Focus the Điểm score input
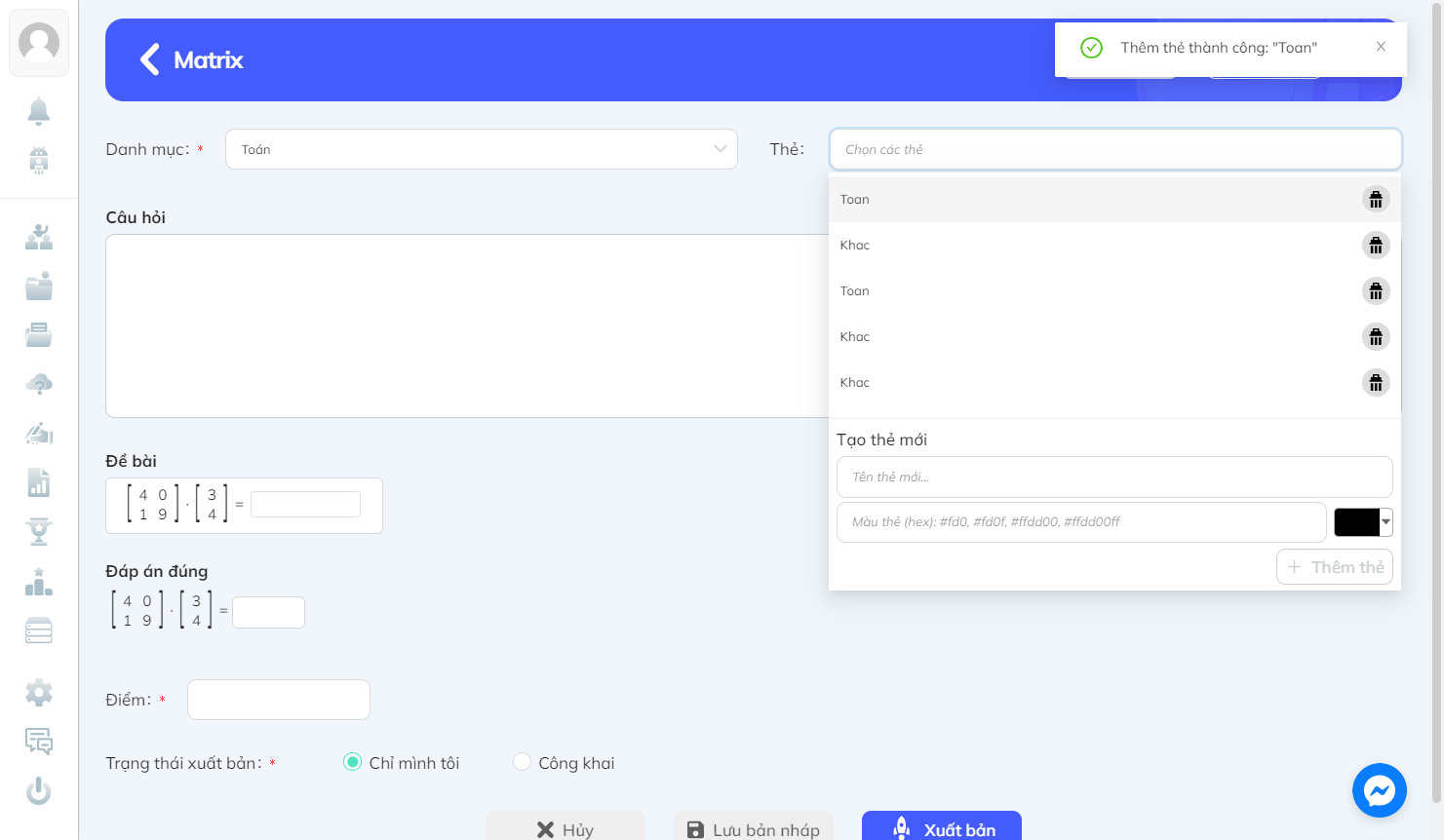Viewport: 1444px width, 840px height. coord(279,700)
